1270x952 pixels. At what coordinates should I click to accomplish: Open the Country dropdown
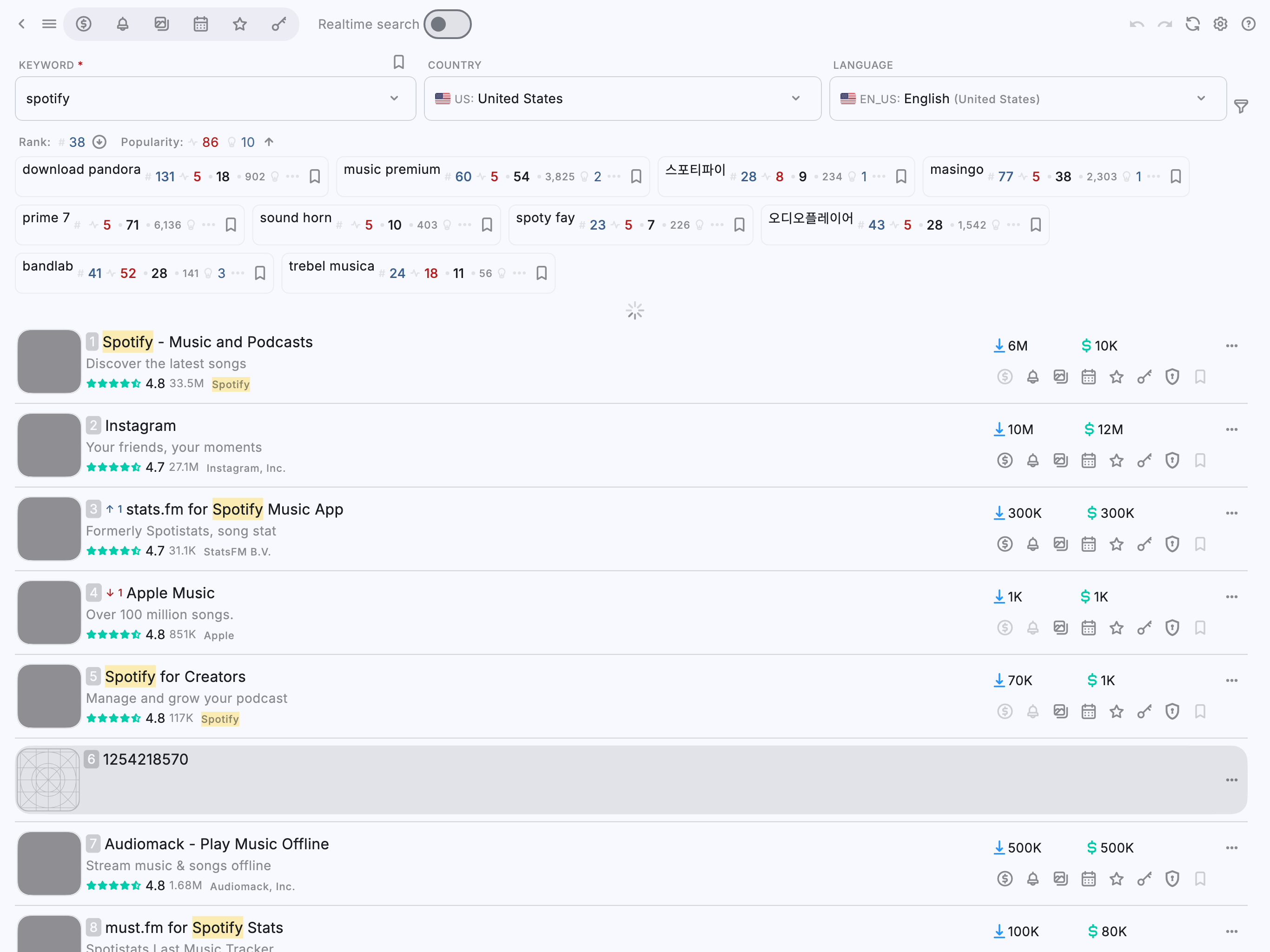pos(795,98)
